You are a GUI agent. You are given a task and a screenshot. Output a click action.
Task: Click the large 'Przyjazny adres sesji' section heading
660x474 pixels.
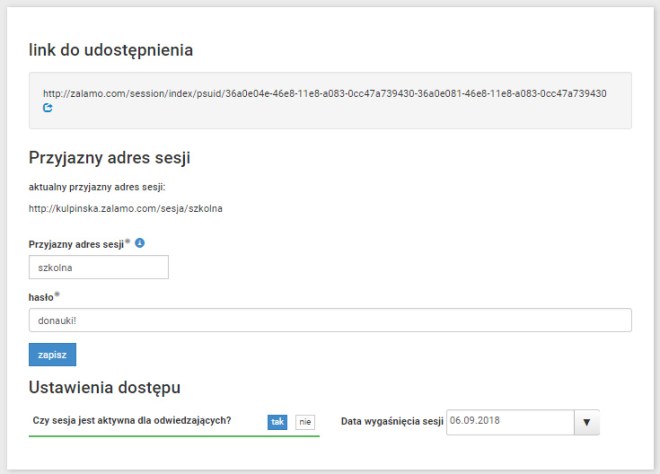click(110, 157)
